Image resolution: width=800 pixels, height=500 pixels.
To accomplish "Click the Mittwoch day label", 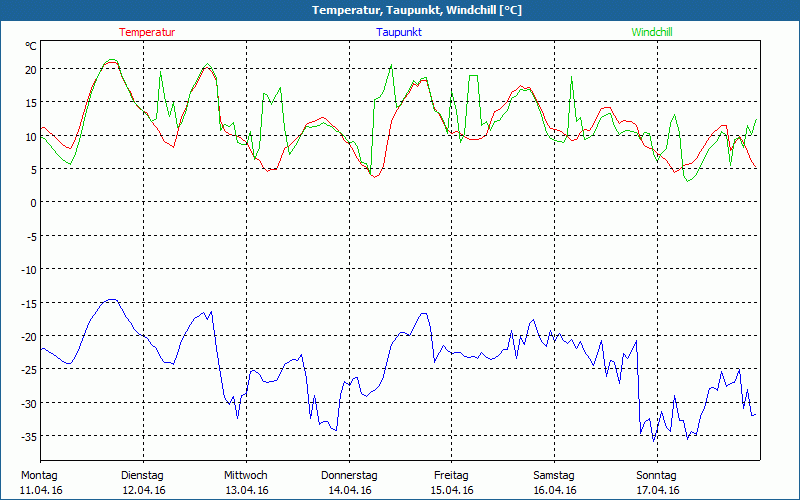I will click(x=245, y=476).
